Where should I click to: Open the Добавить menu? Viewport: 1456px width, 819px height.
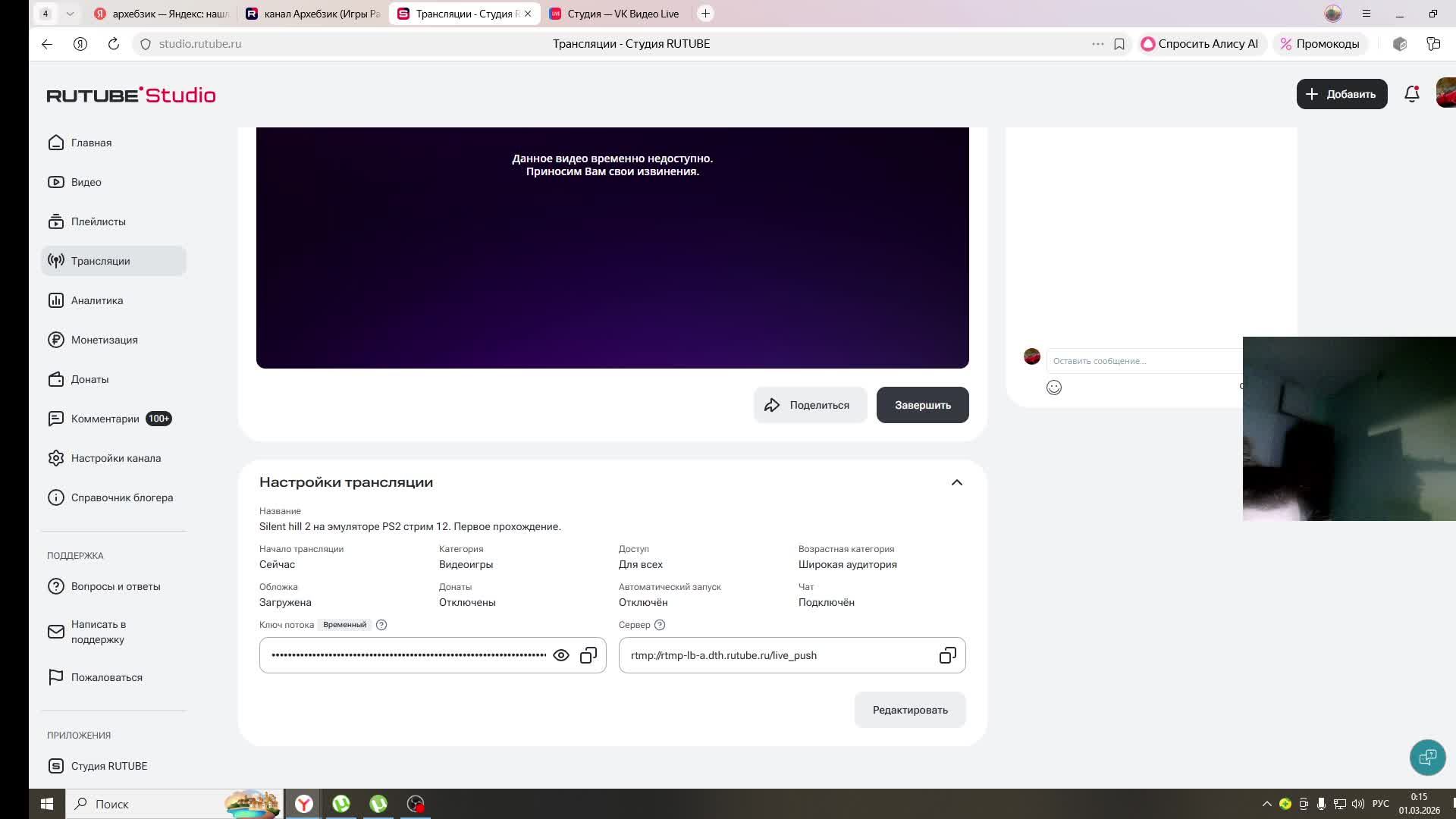coord(1341,94)
